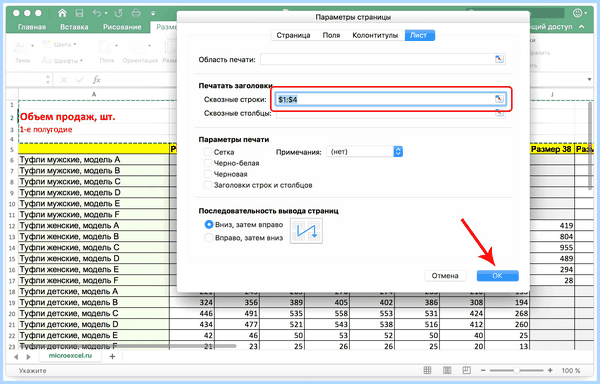Click the zoom out minus icon
The image size is (600, 384).
click(x=483, y=370)
